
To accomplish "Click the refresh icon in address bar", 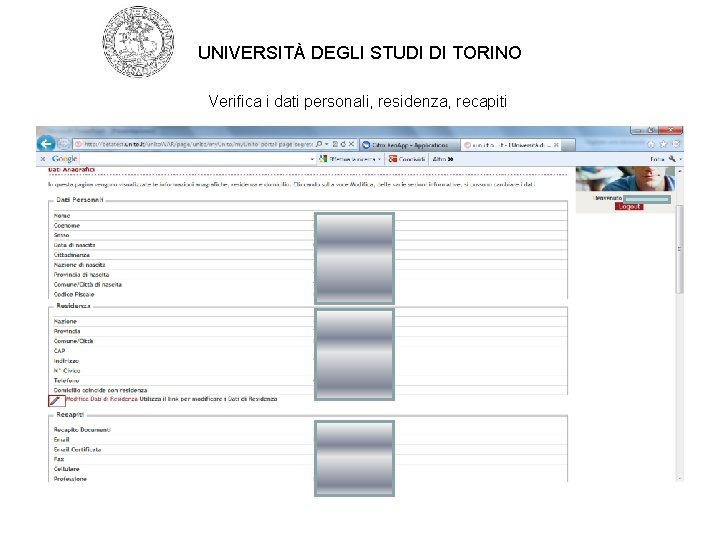I will [343, 144].
